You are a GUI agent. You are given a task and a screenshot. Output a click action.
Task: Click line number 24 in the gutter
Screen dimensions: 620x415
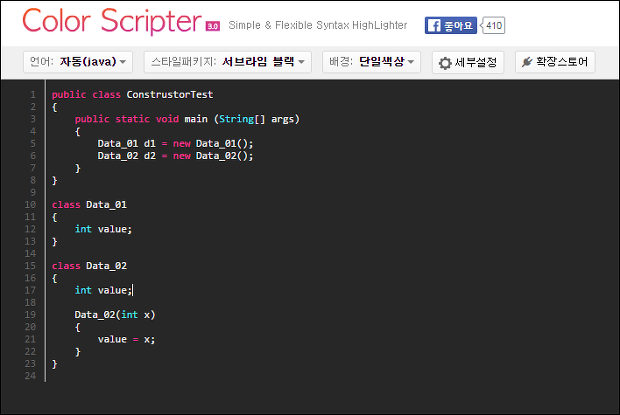pyautogui.click(x=30, y=376)
